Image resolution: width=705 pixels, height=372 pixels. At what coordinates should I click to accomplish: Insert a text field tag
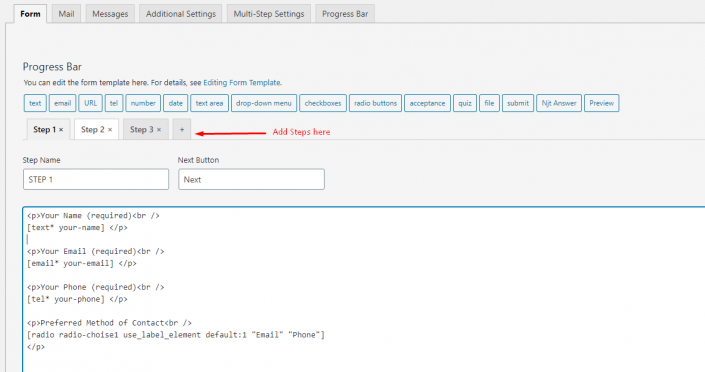(x=35, y=103)
